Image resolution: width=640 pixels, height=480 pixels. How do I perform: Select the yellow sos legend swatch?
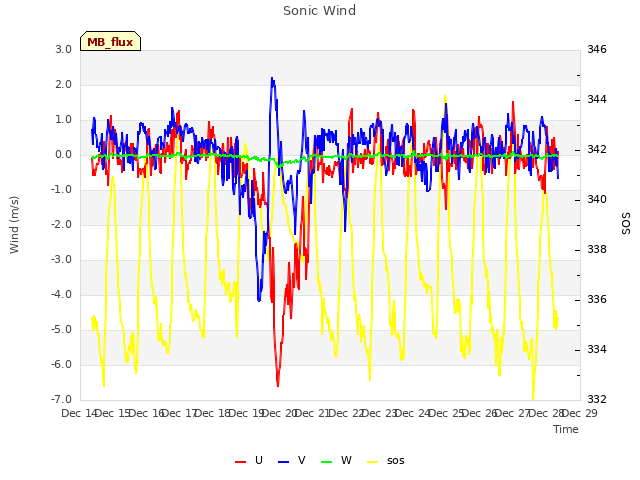tap(373, 461)
